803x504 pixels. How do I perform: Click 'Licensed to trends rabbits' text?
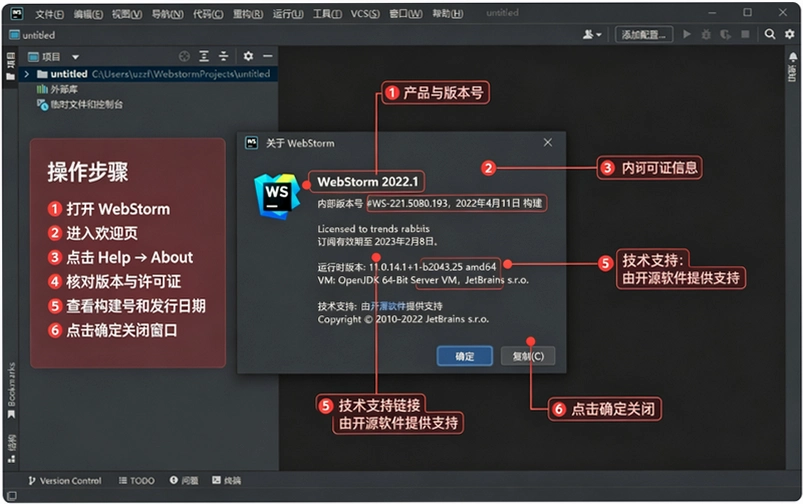373,228
